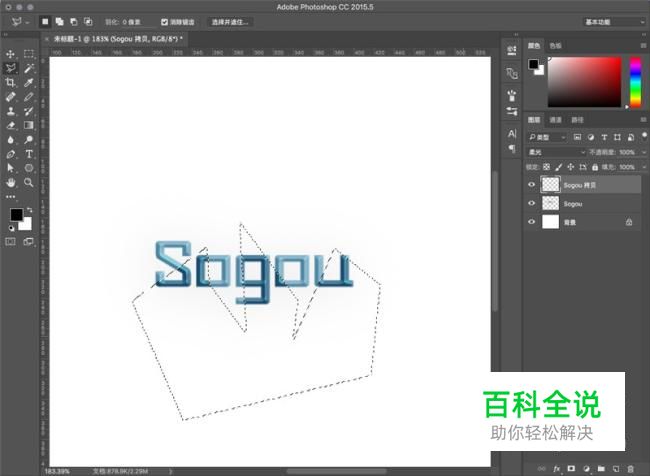
Task: Open the Edit Toolbar three-dots menu
Action: (11, 197)
